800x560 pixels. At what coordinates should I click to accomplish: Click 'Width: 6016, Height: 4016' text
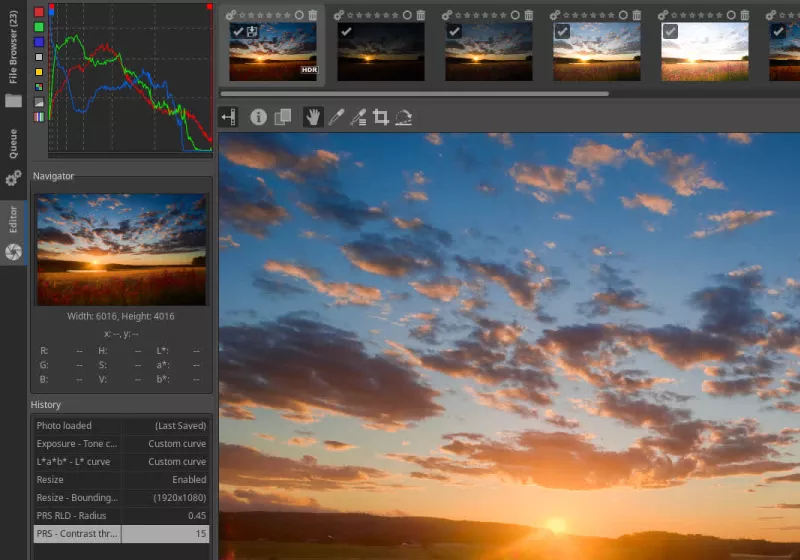point(121,316)
